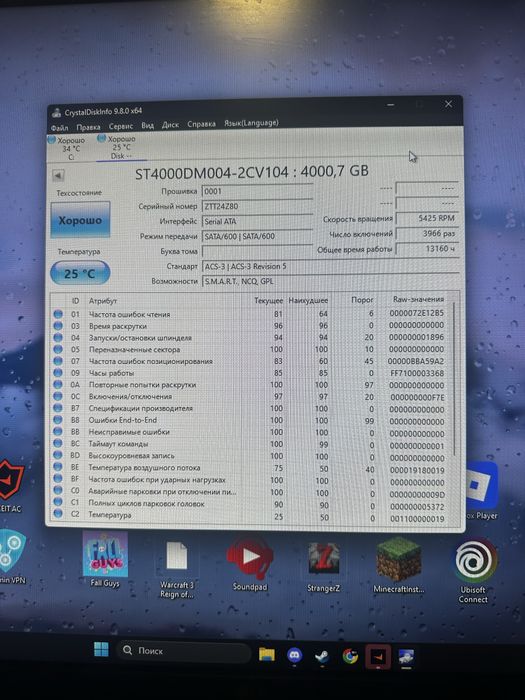The width and height of the screenshot is (525, 700).
Task: Open File Explorer from the taskbar
Action: pyautogui.click(x=267, y=654)
